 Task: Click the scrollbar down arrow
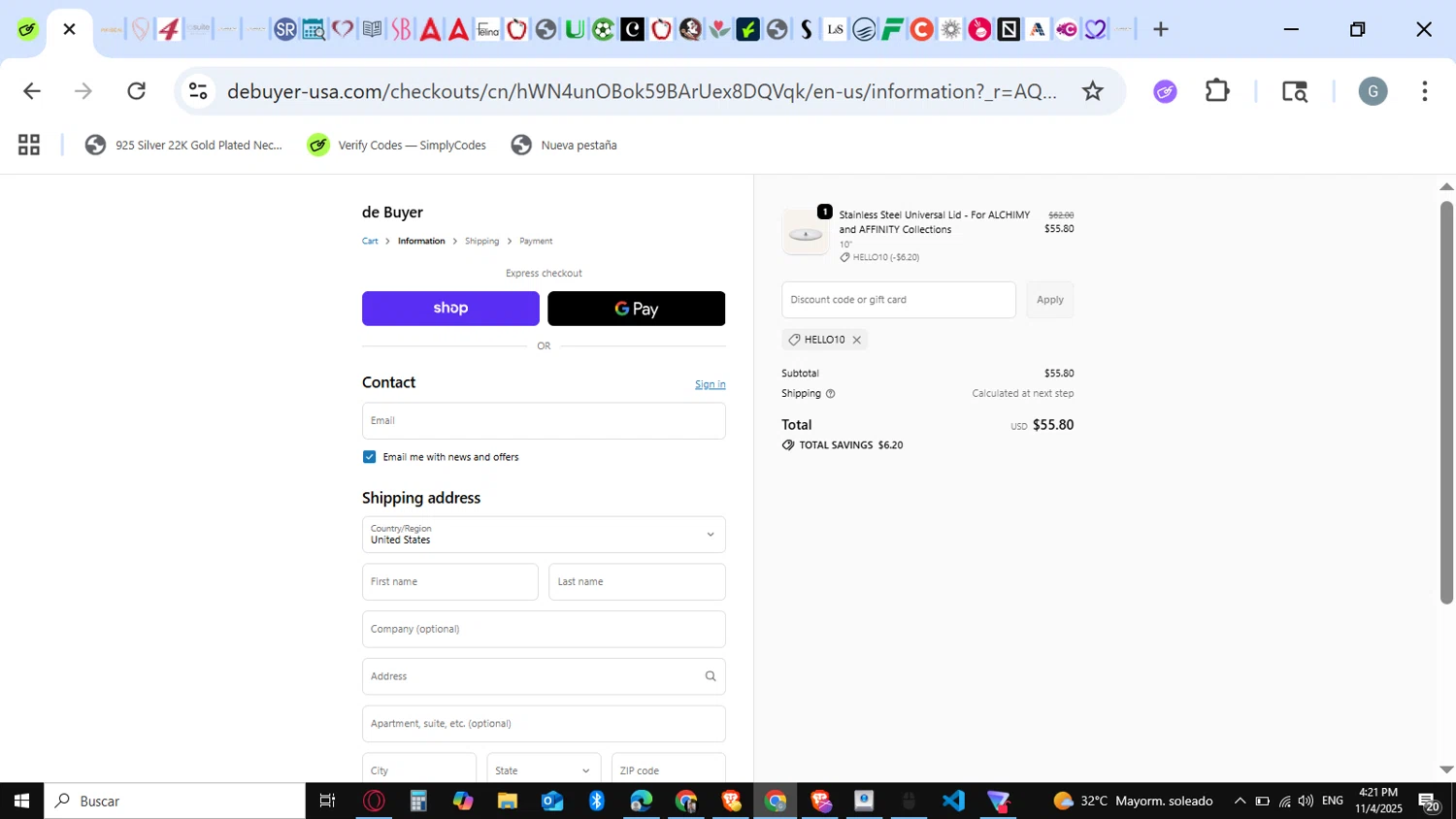click(1446, 770)
